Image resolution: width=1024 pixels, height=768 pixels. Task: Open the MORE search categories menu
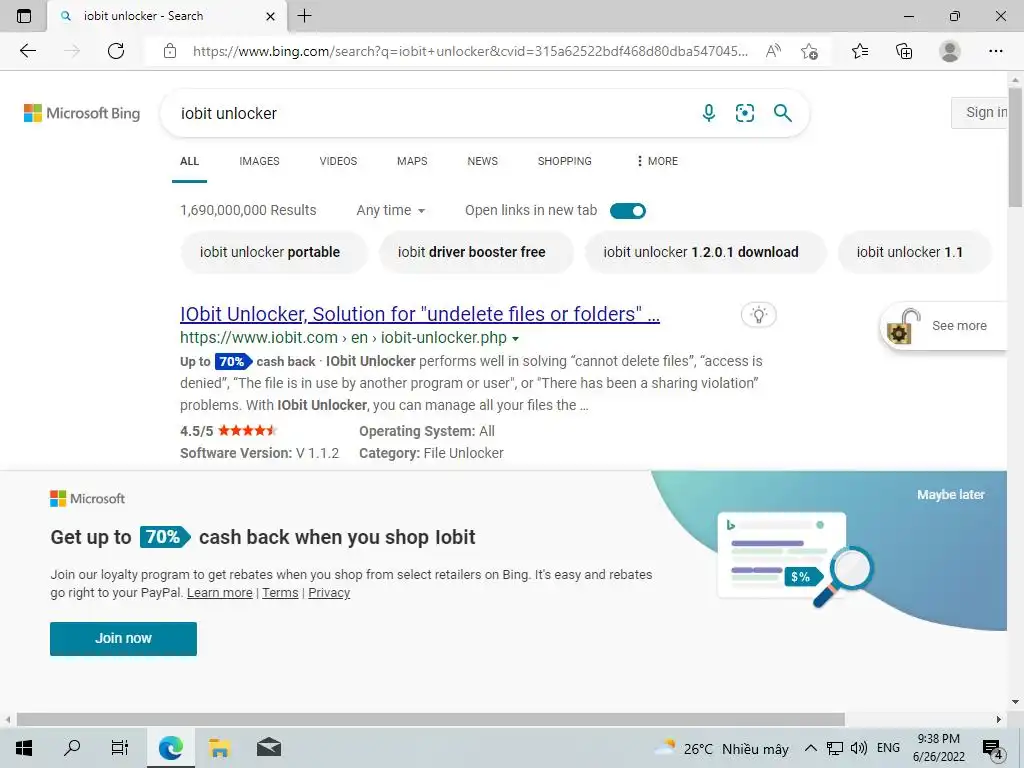[657, 161]
